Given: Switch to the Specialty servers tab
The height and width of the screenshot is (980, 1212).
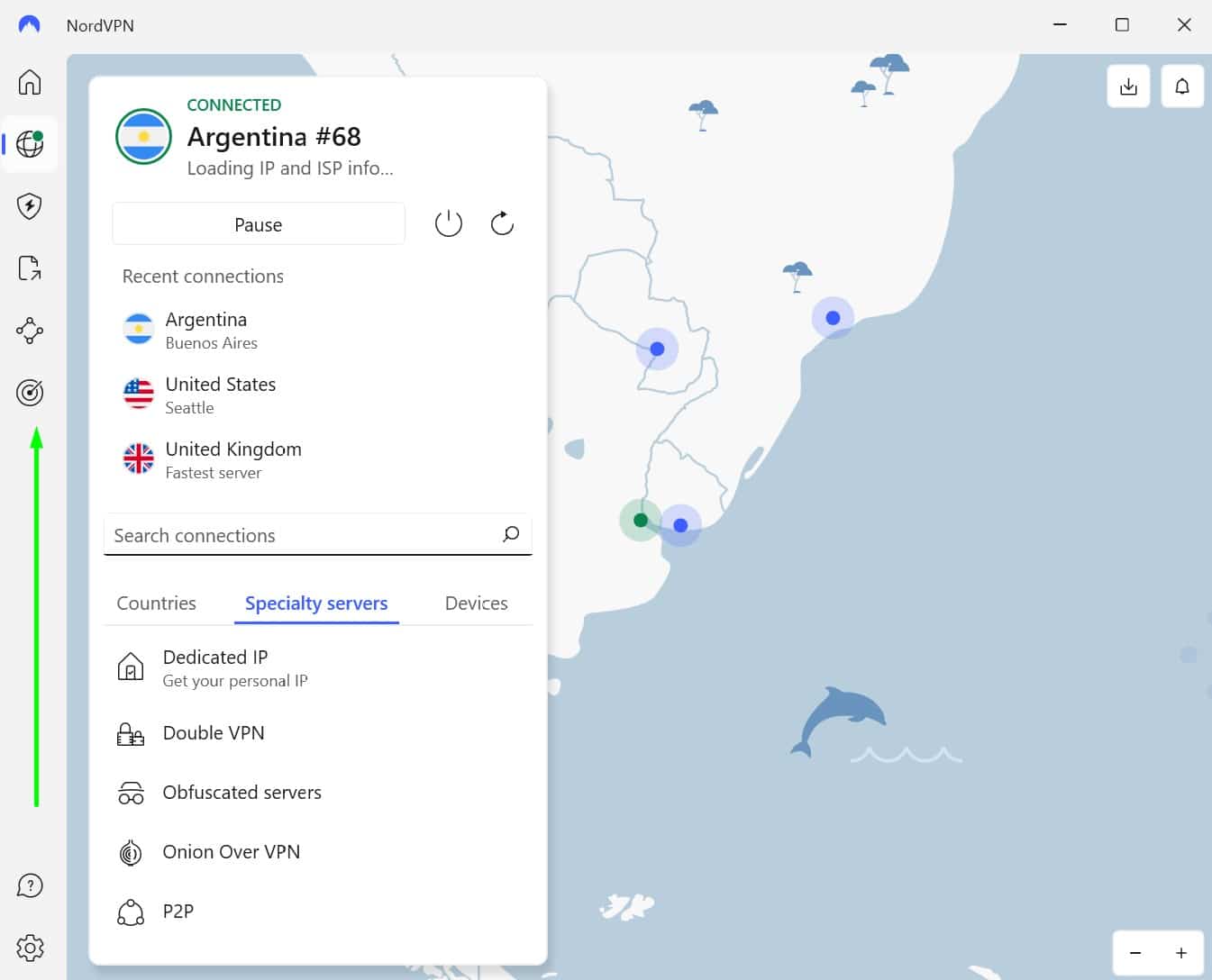Looking at the screenshot, I should click(316, 603).
